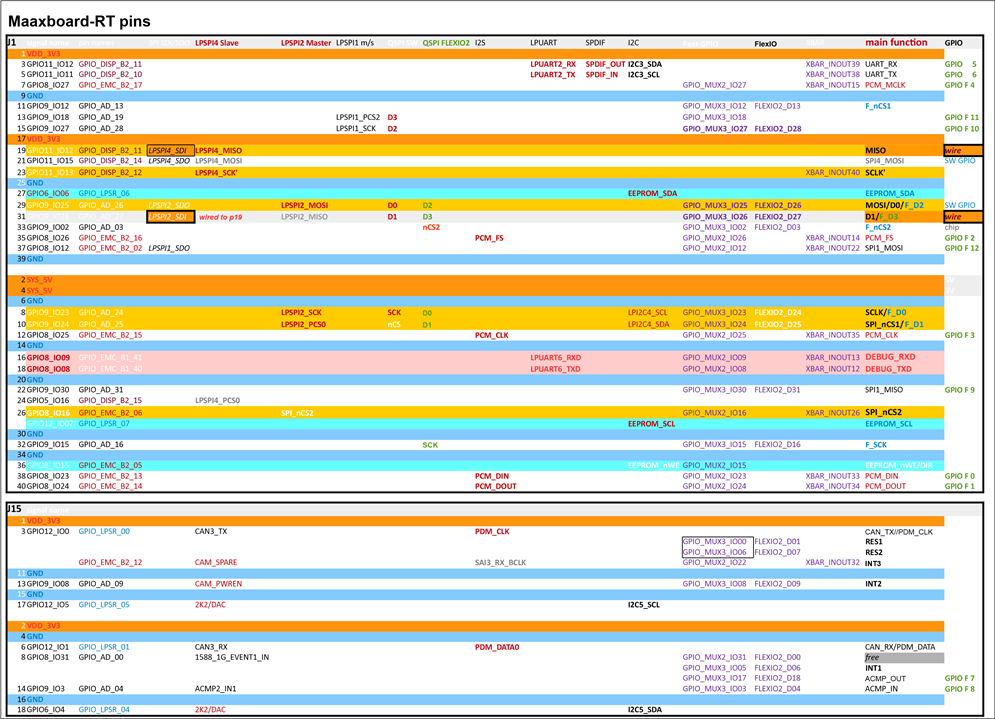The image size is (995, 719).
Task: Select the INT3 main function cell
Action: click(x=873, y=564)
